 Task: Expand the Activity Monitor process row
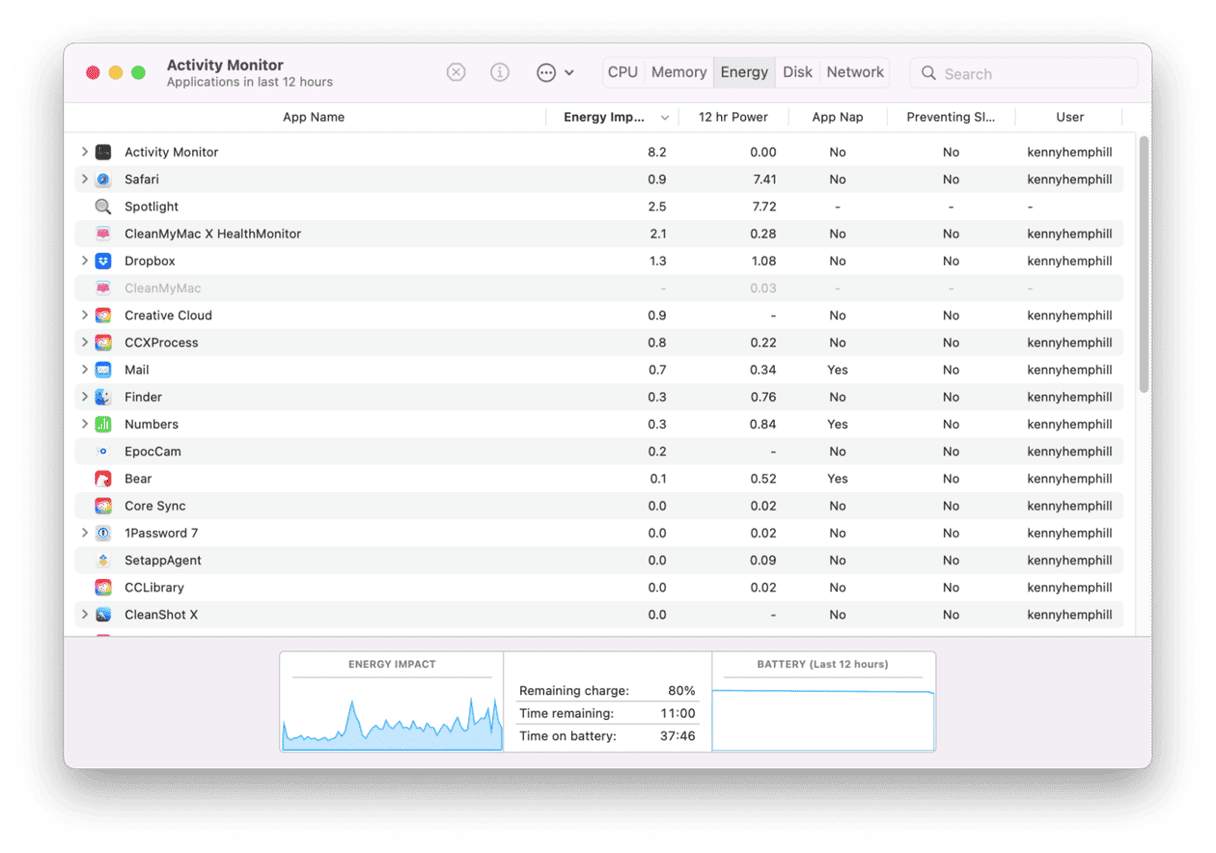(x=84, y=152)
